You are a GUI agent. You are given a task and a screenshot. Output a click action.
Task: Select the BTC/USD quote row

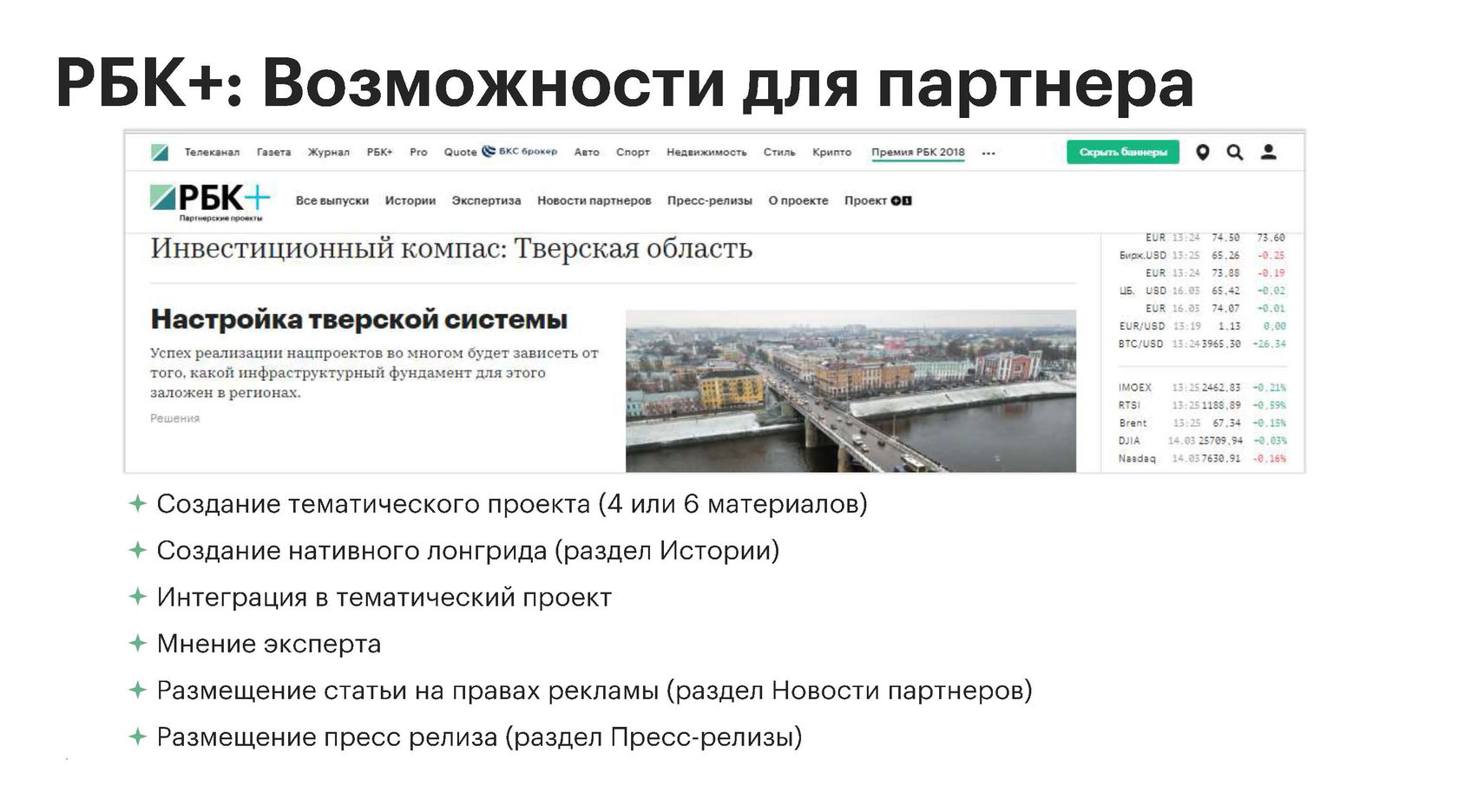tap(1202, 344)
